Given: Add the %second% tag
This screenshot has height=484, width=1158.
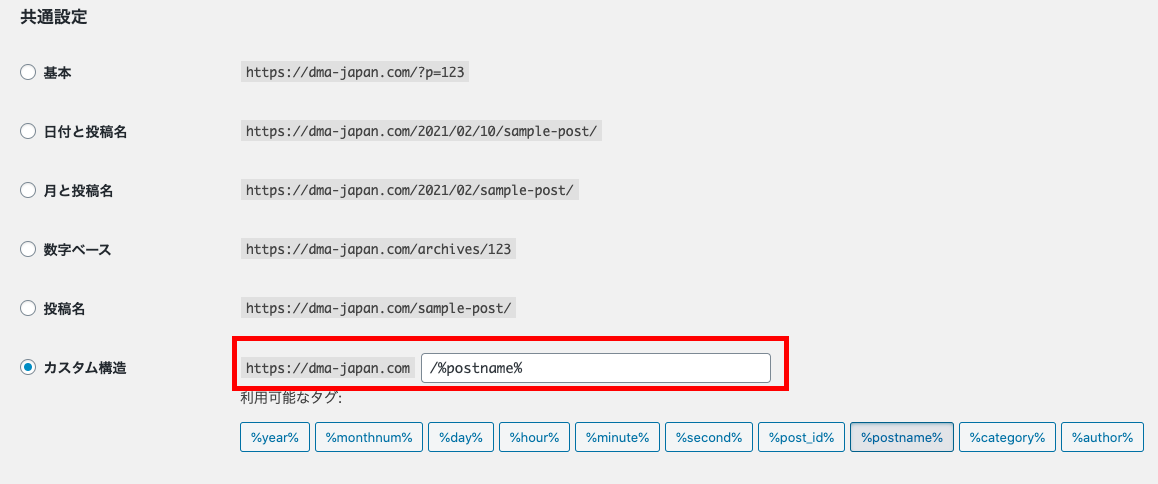Looking at the screenshot, I should point(708,437).
